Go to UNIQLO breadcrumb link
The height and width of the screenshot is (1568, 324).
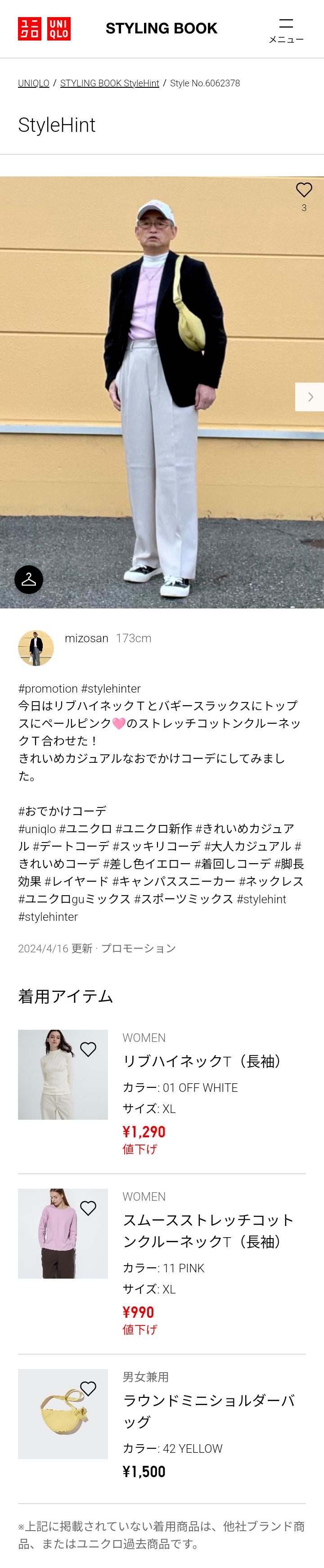[x=33, y=83]
